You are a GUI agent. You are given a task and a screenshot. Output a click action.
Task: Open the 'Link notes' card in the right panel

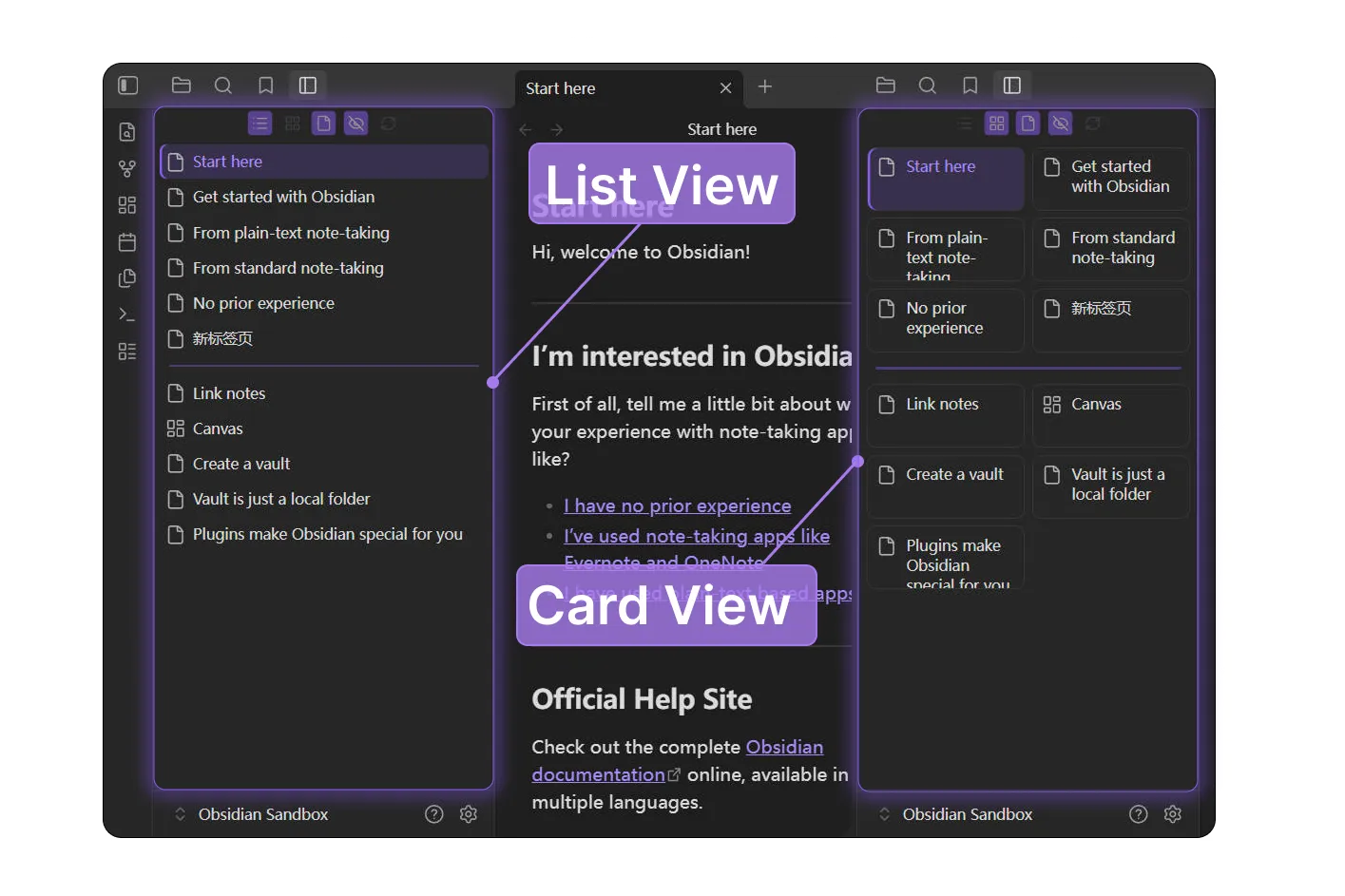coord(946,415)
